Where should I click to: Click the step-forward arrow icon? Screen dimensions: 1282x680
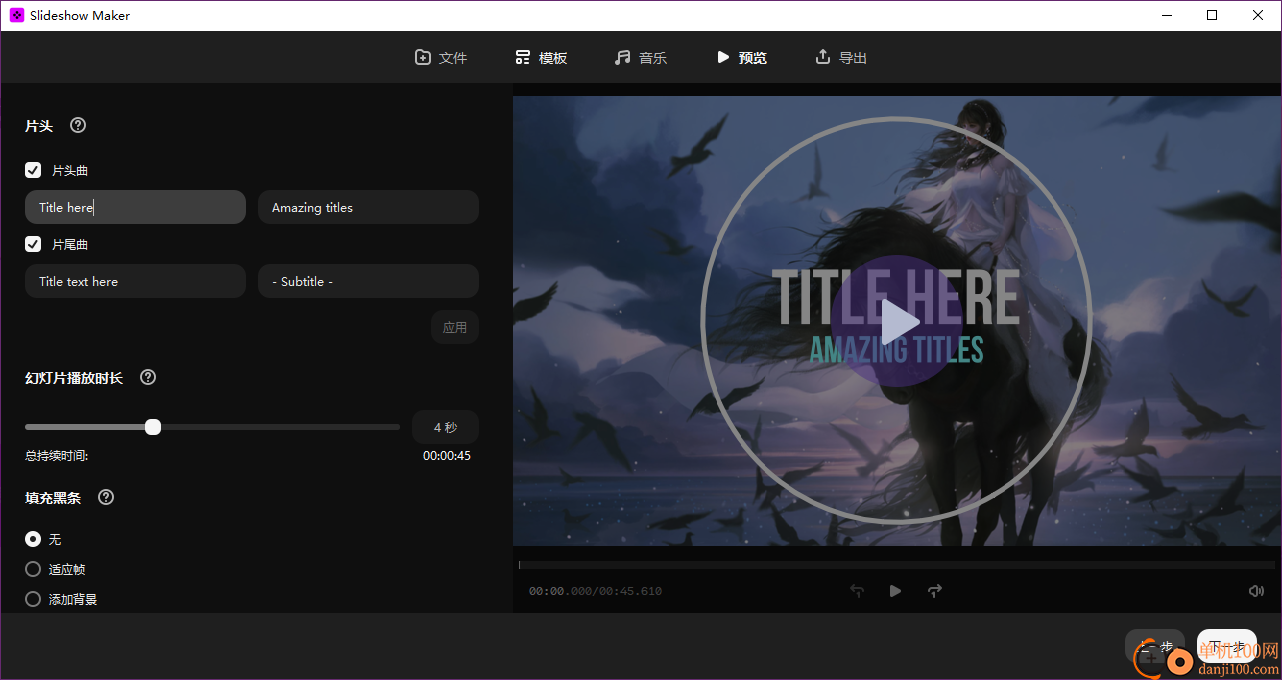tap(935, 591)
